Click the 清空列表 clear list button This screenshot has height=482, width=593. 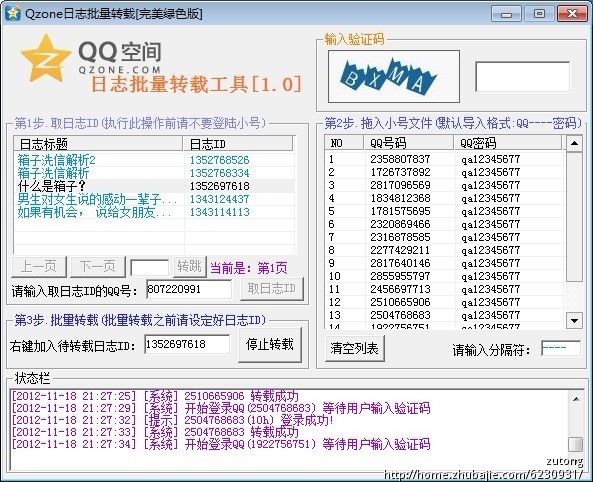click(x=354, y=348)
